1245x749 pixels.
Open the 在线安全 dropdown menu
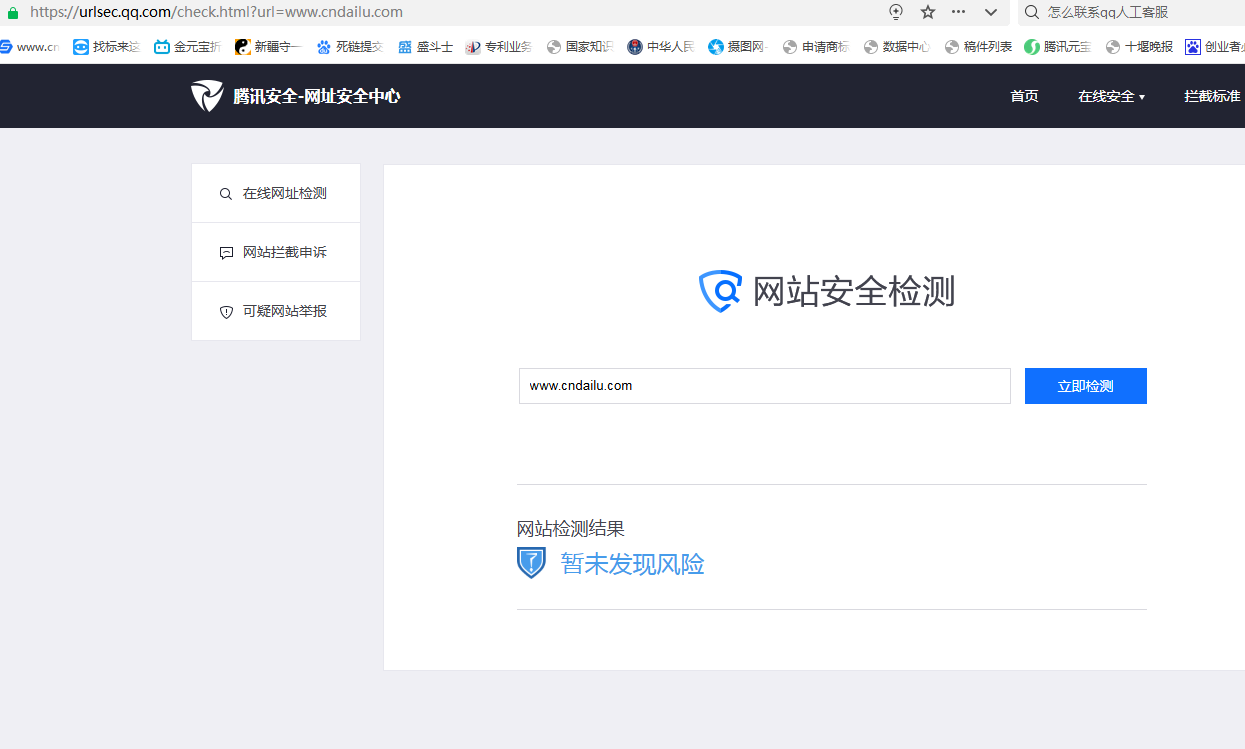coord(1111,96)
